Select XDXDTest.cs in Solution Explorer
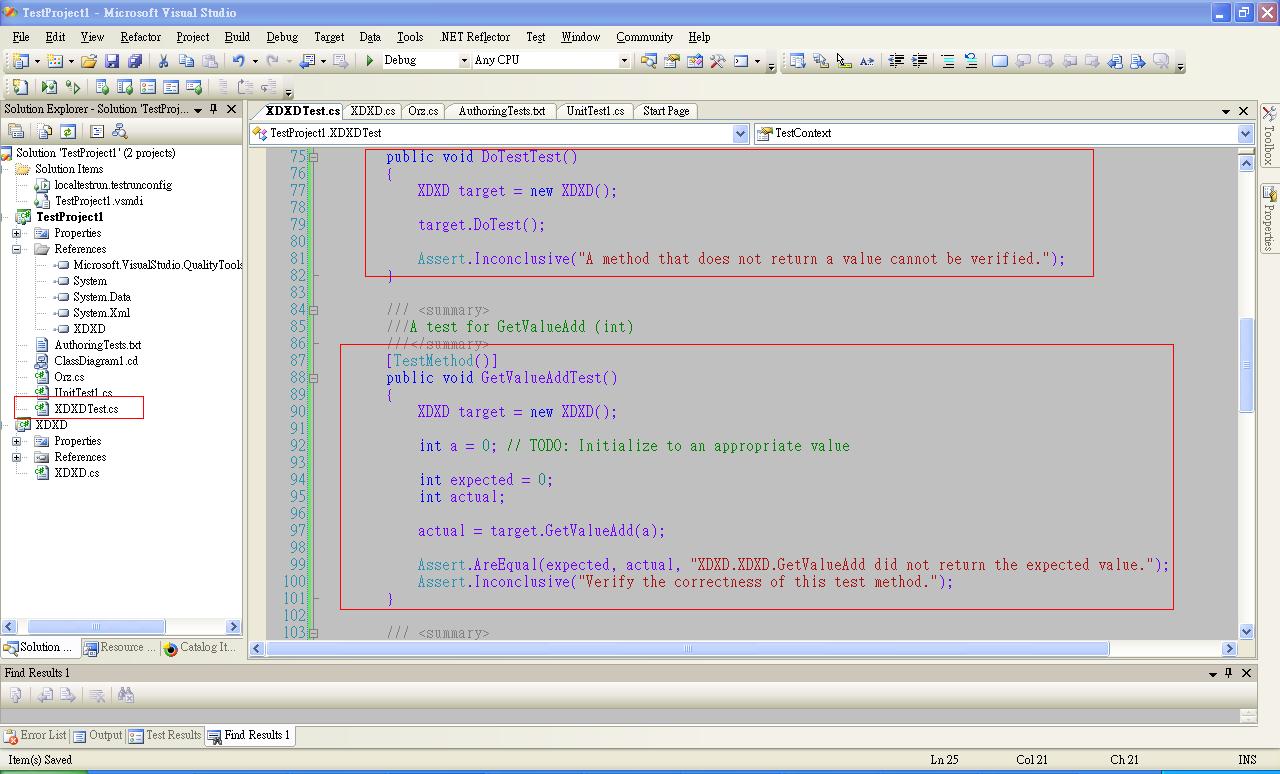 coord(86,409)
